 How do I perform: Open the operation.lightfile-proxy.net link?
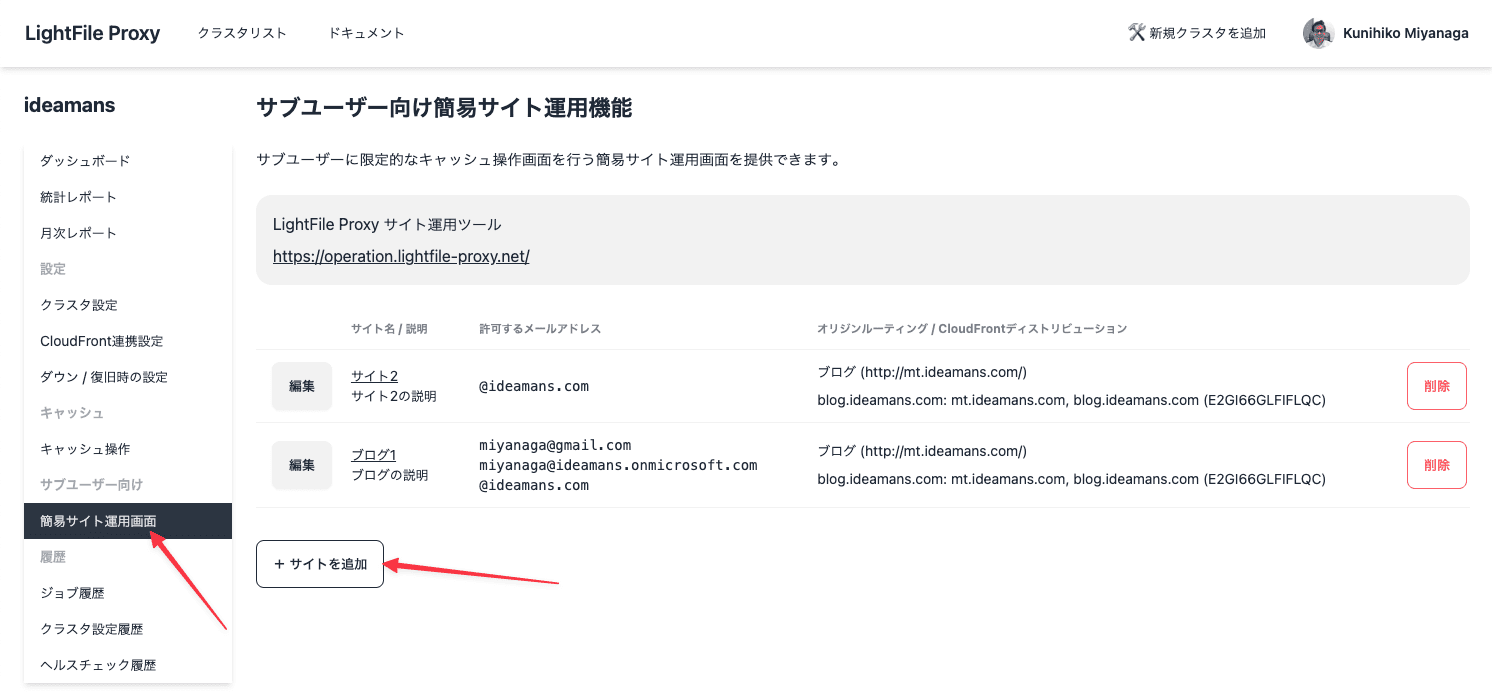tap(401, 256)
